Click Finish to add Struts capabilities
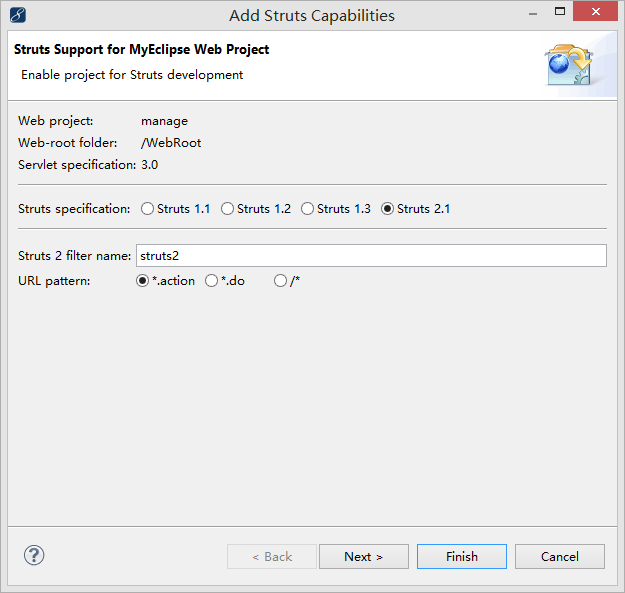The height and width of the screenshot is (593, 625). (462, 556)
